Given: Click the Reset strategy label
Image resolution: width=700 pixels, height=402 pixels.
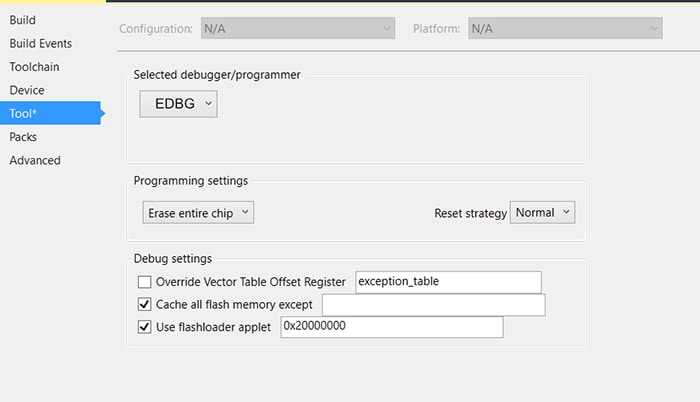Looking at the screenshot, I should tap(470, 214).
